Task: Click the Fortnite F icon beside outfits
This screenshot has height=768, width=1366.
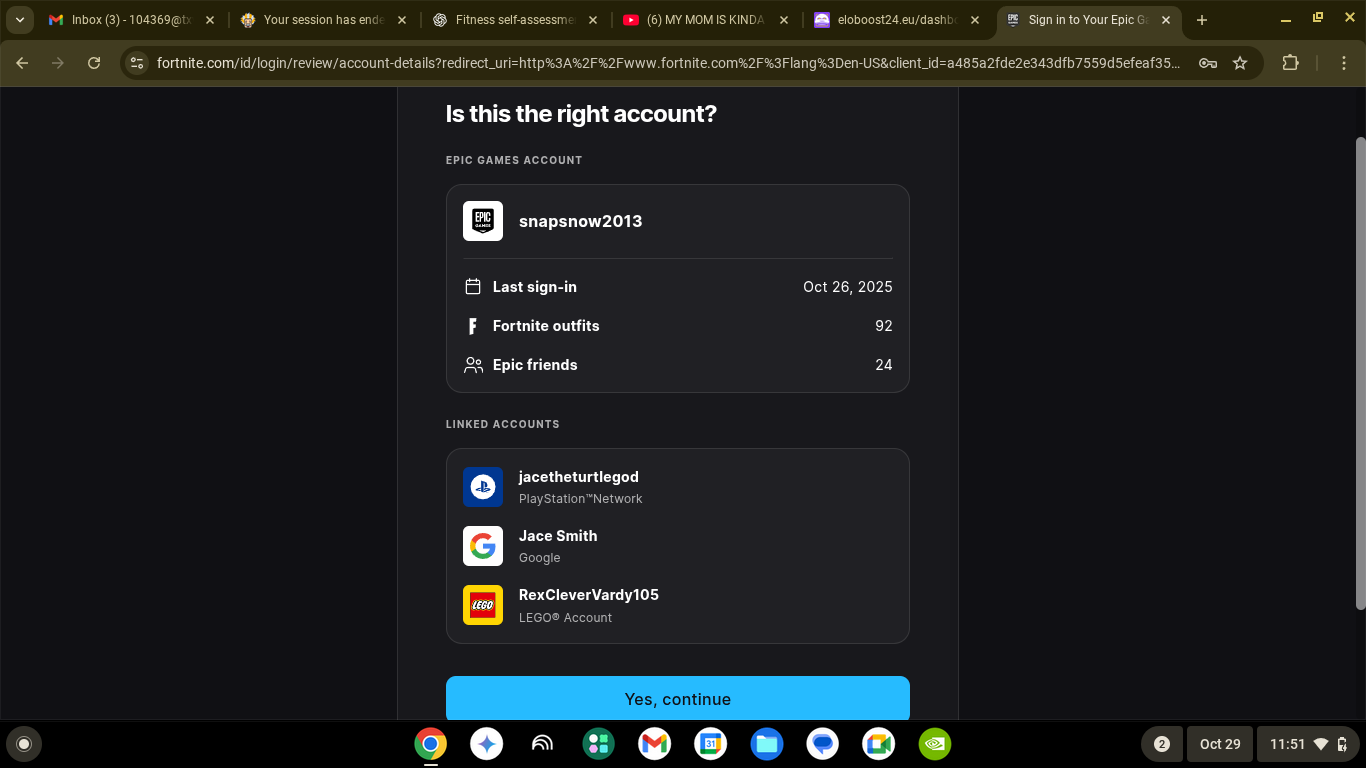Action: click(473, 326)
